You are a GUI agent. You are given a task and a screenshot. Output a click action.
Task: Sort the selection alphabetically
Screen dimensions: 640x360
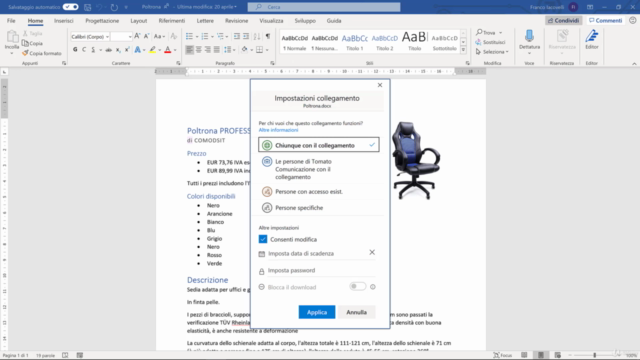(257, 36)
